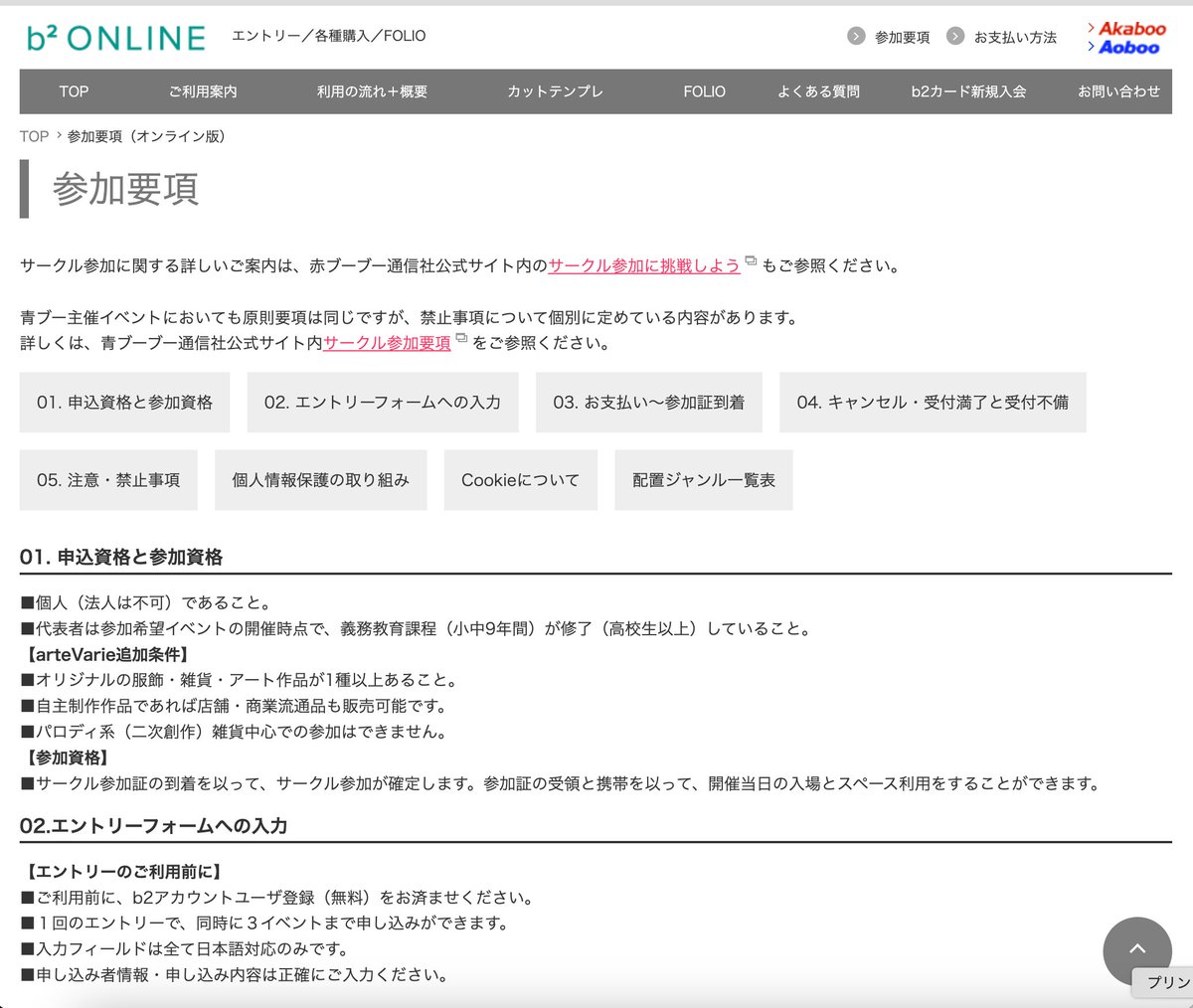Open 参加要項 link in header
Image resolution: width=1193 pixels, height=1008 pixels.
point(903,37)
